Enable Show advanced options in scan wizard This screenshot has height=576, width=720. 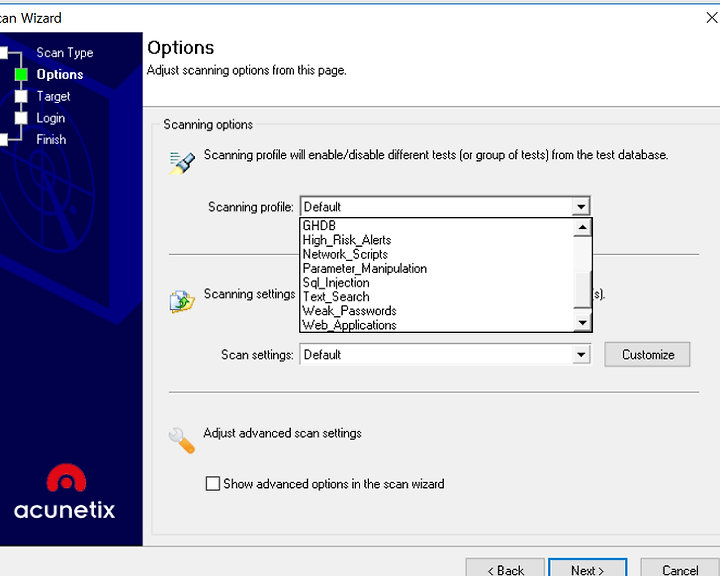[213, 484]
